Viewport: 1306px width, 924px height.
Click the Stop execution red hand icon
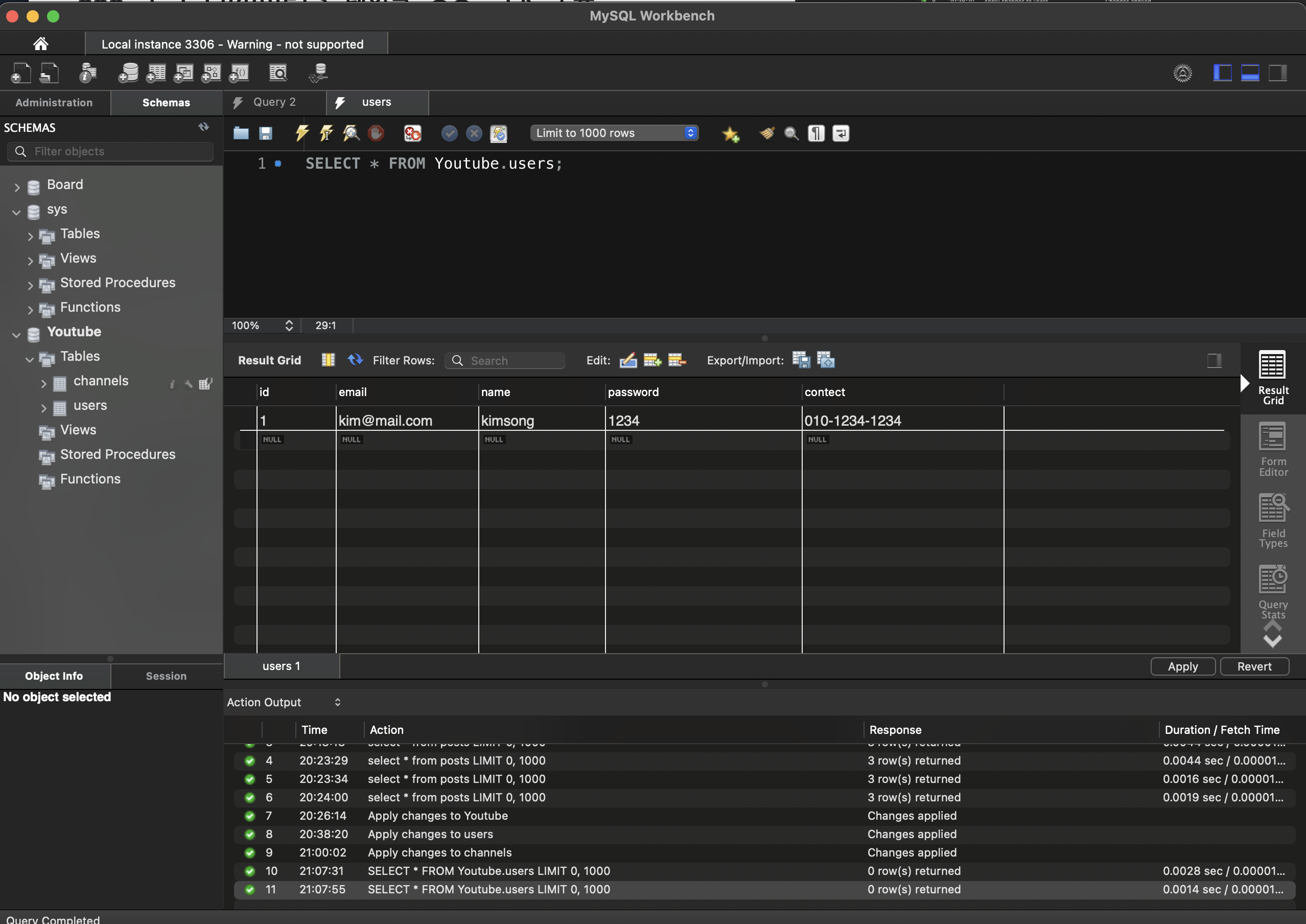coord(376,133)
